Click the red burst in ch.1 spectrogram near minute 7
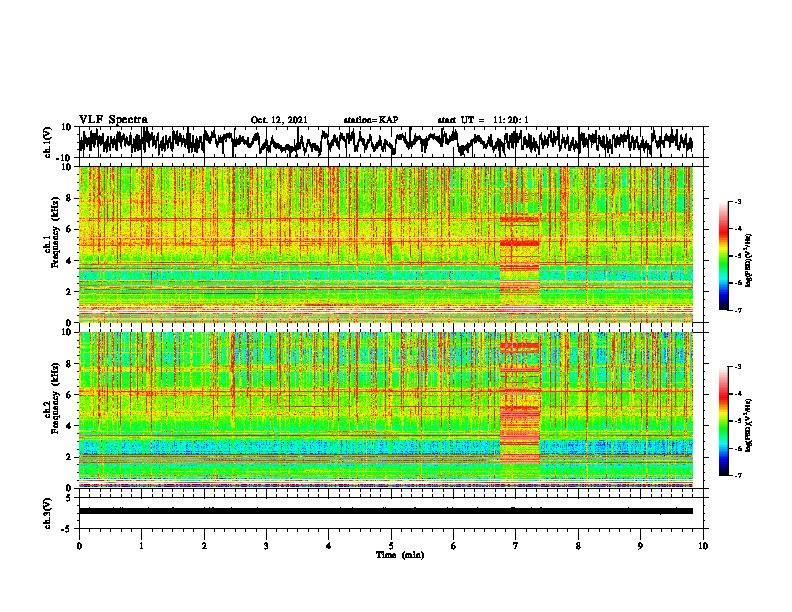Screen dimensions: 792x612 click(x=519, y=263)
